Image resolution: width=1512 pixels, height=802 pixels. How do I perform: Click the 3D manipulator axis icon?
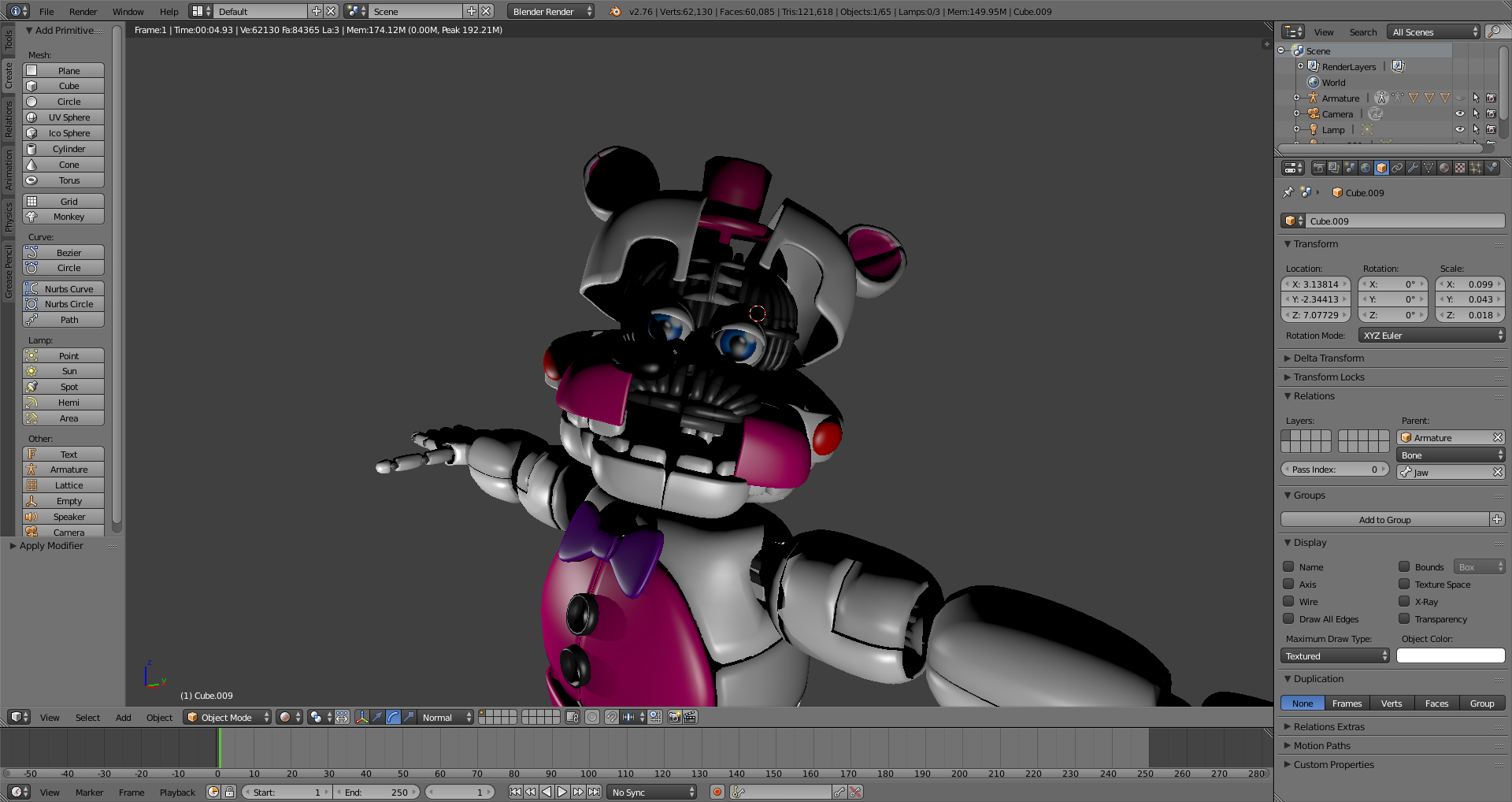coord(361,717)
